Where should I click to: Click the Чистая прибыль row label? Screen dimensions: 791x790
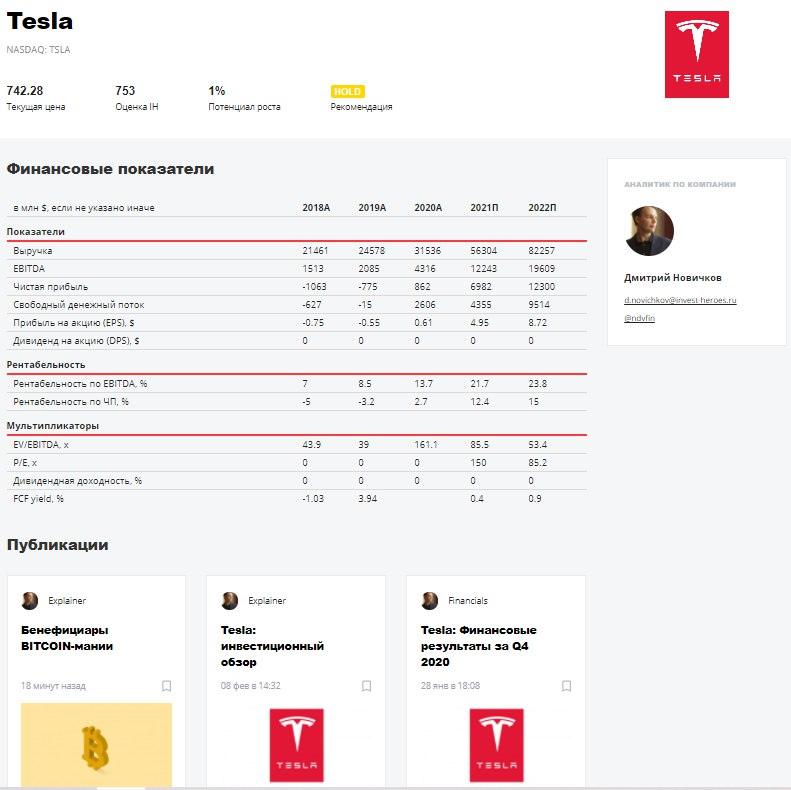(50, 287)
